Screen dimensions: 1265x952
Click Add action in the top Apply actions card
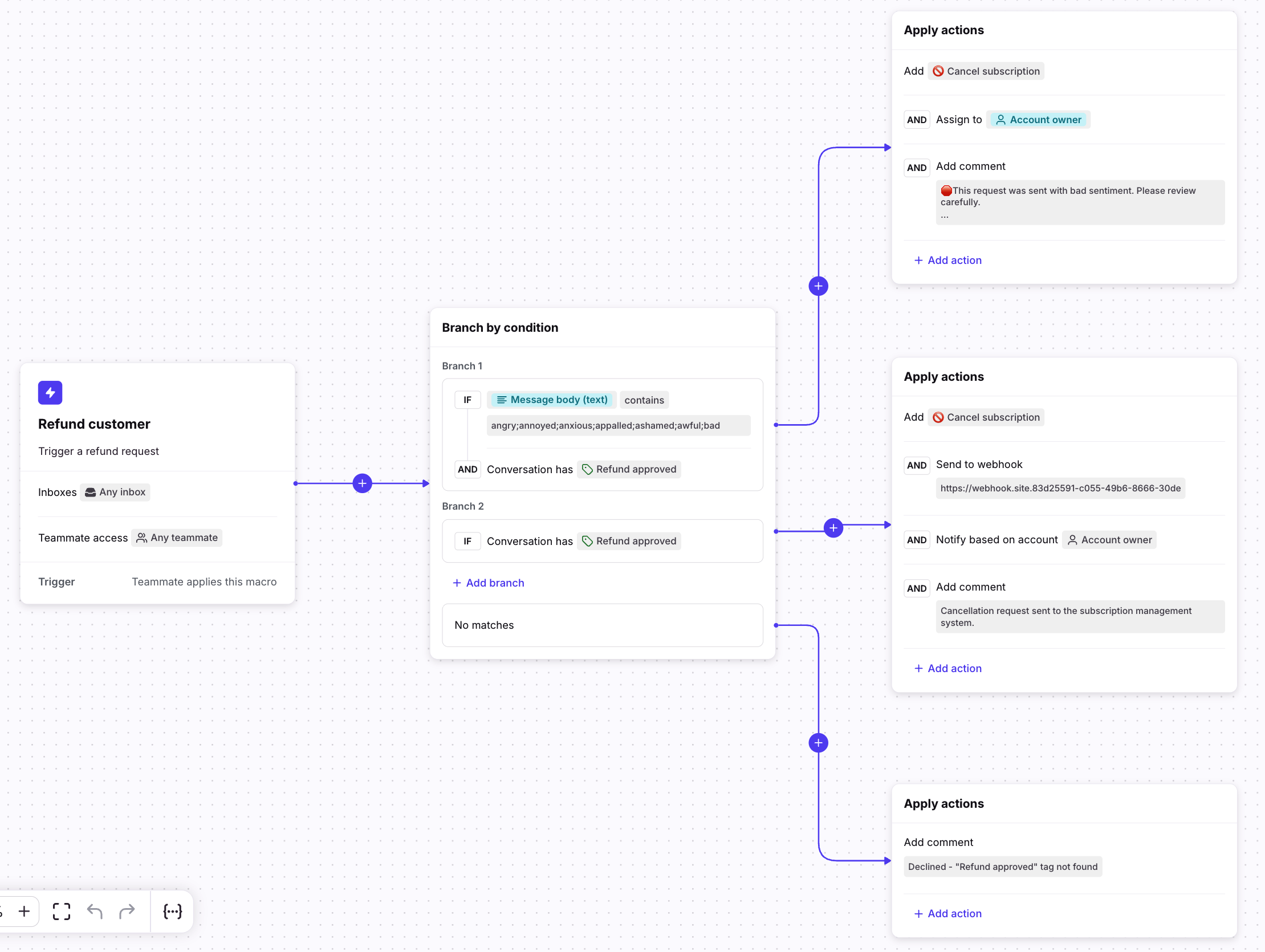click(947, 261)
